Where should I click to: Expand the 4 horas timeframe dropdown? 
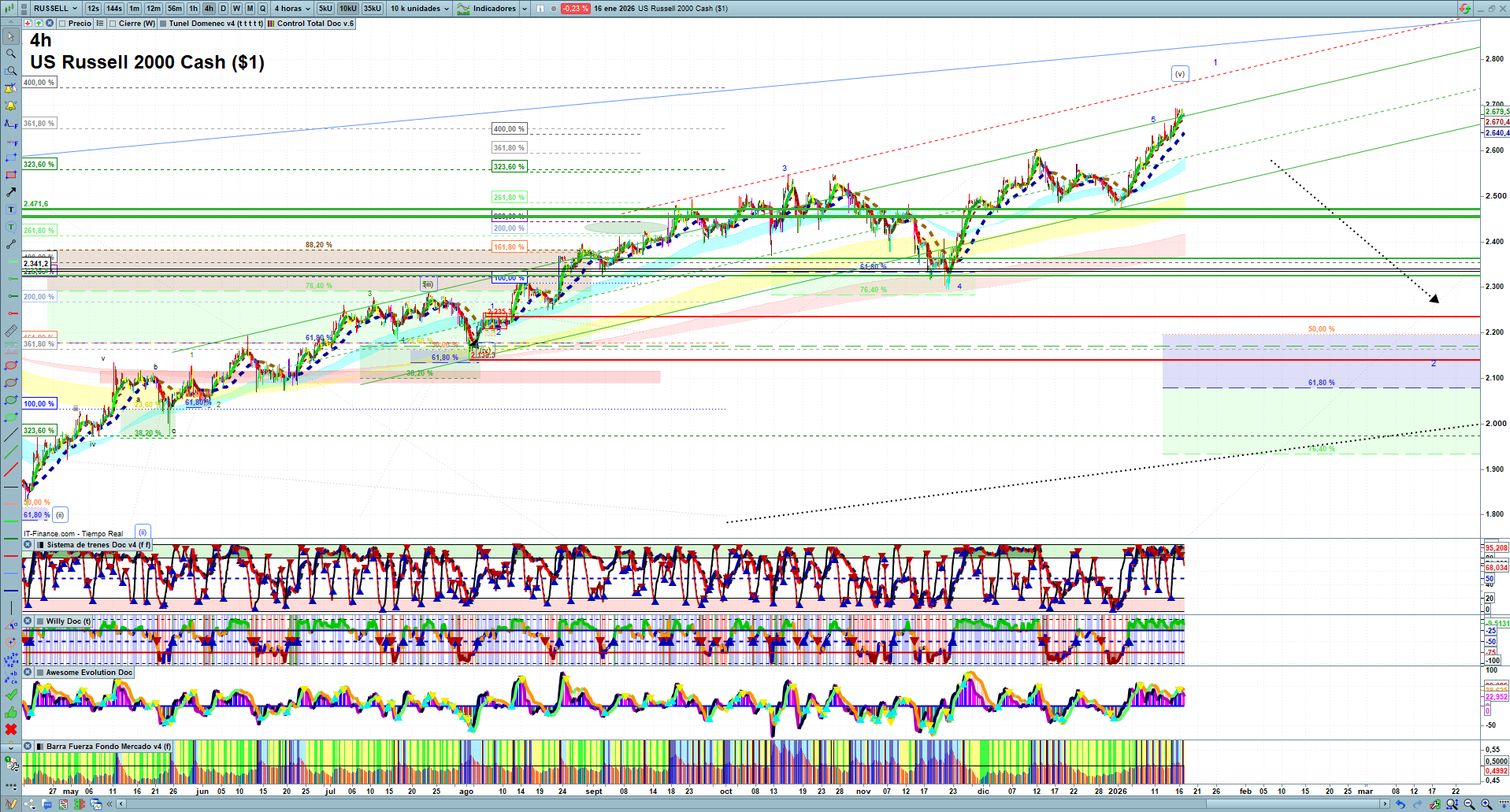291,9
